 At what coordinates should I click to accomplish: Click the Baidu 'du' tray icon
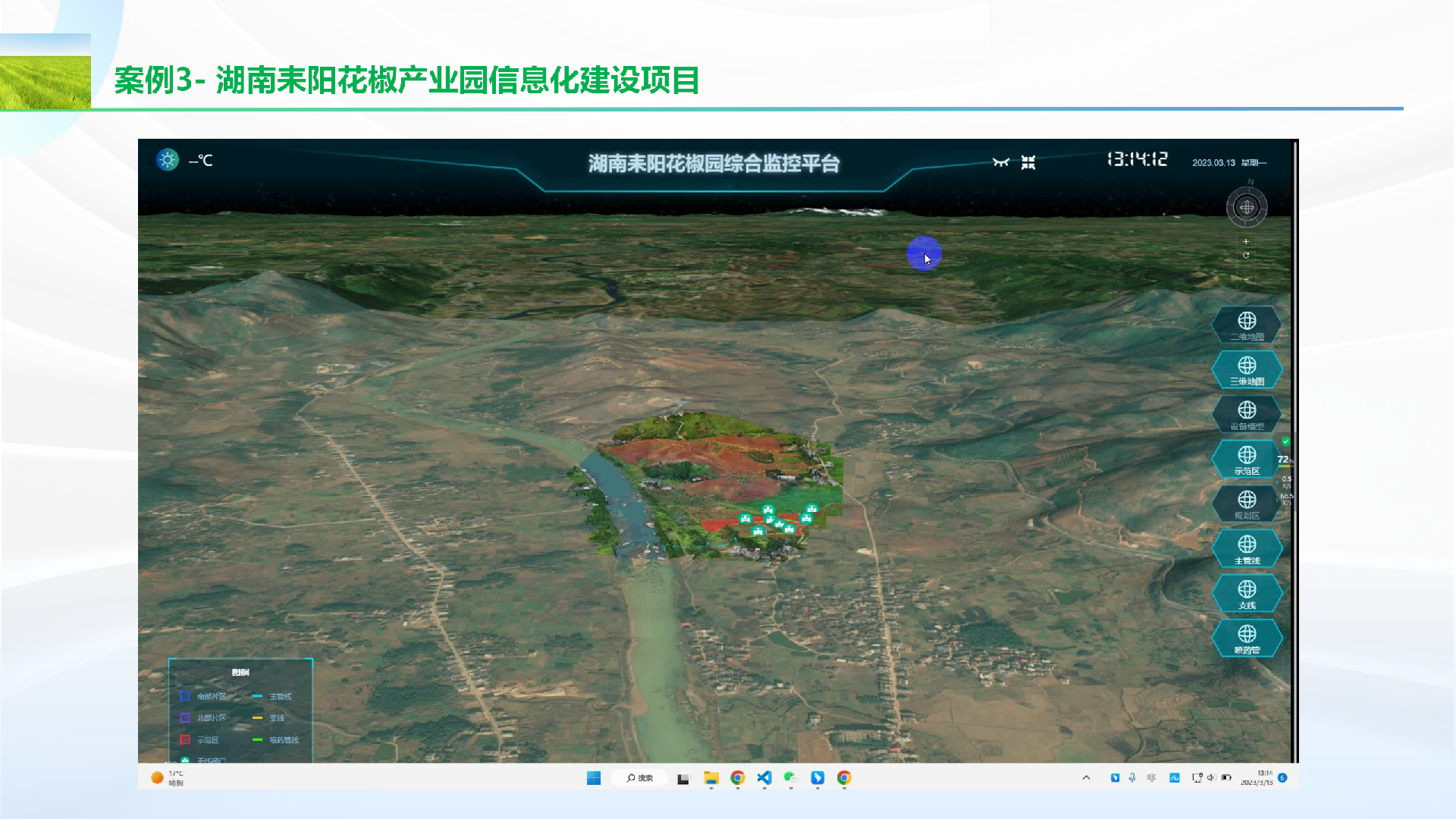[x=1174, y=778]
